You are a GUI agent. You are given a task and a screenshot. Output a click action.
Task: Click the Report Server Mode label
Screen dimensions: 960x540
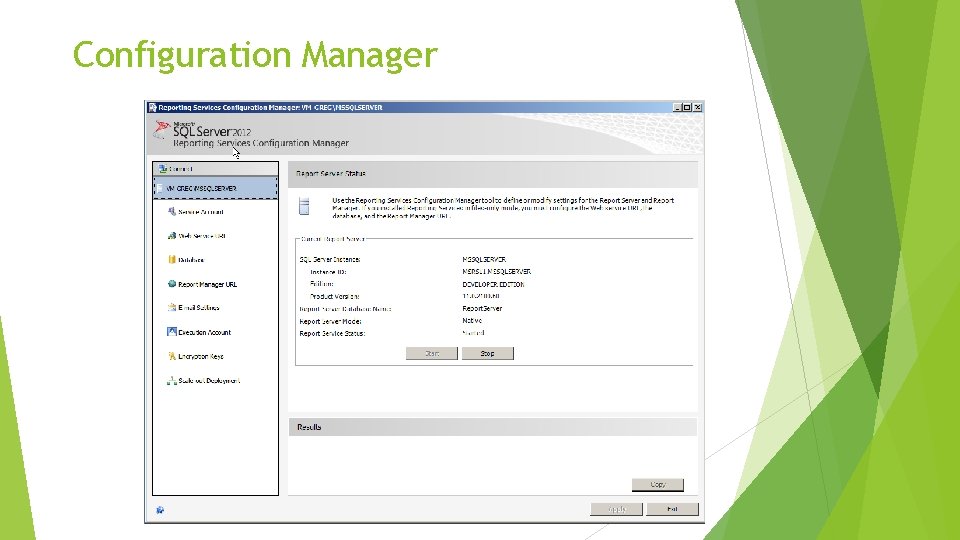[330, 321]
